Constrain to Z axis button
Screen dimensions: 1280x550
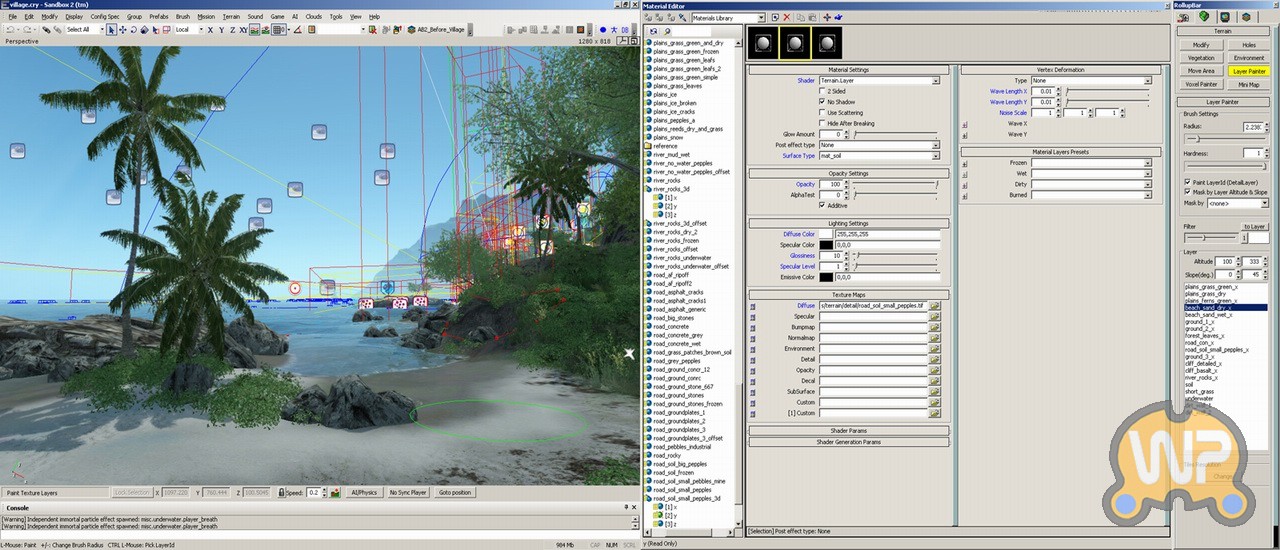232,30
